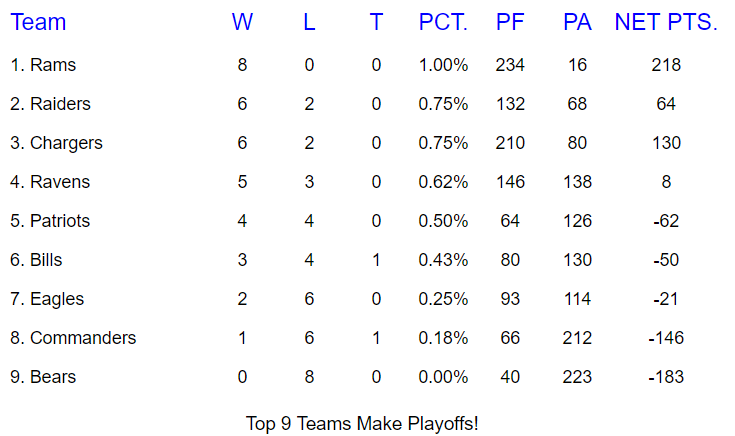Click the T column header
The width and height of the screenshot is (735, 436).
[376, 22]
